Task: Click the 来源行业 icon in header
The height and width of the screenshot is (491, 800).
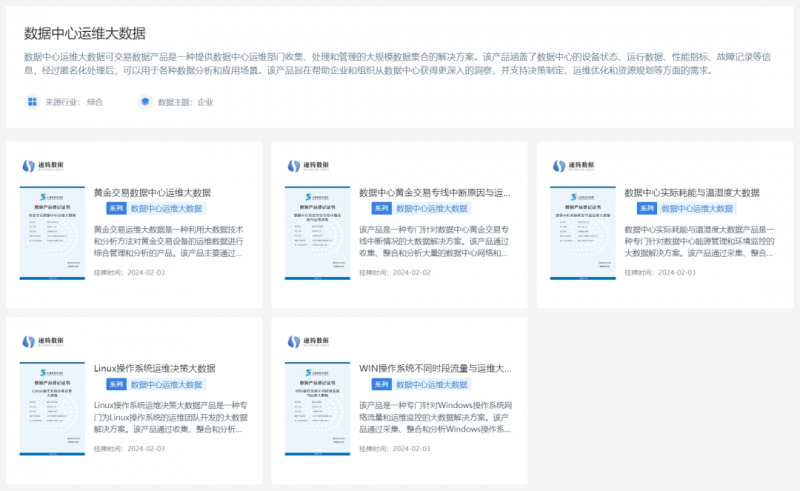Action: pos(33,102)
